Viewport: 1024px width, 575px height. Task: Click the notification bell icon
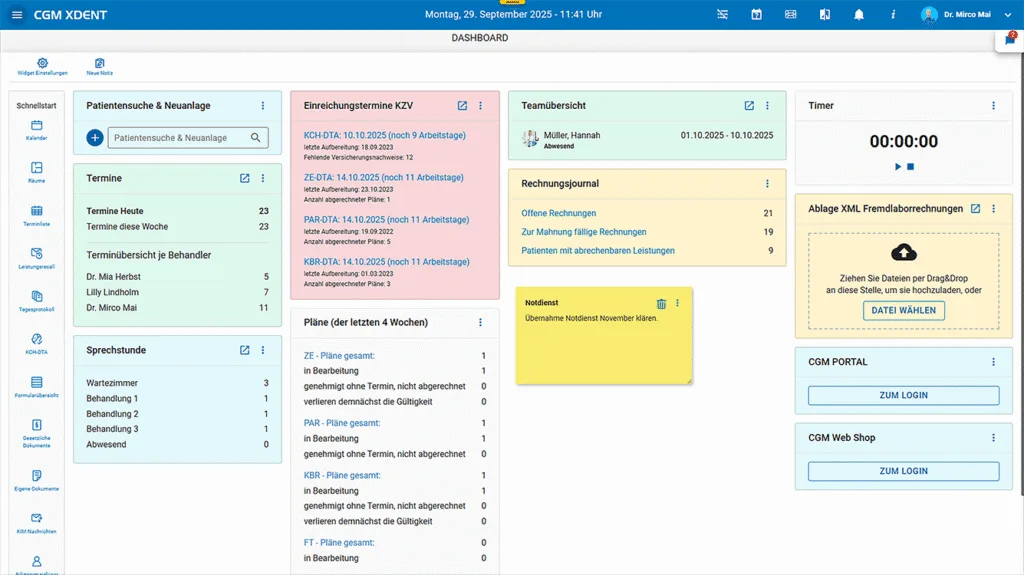click(x=858, y=15)
